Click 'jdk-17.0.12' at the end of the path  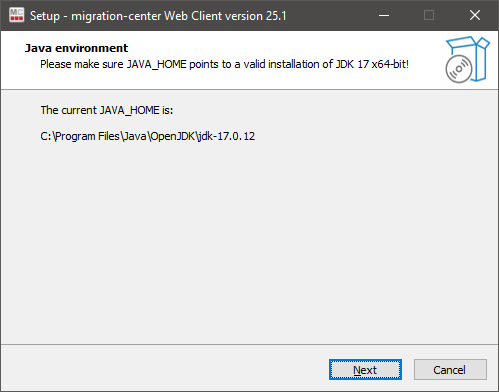click(x=226, y=136)
